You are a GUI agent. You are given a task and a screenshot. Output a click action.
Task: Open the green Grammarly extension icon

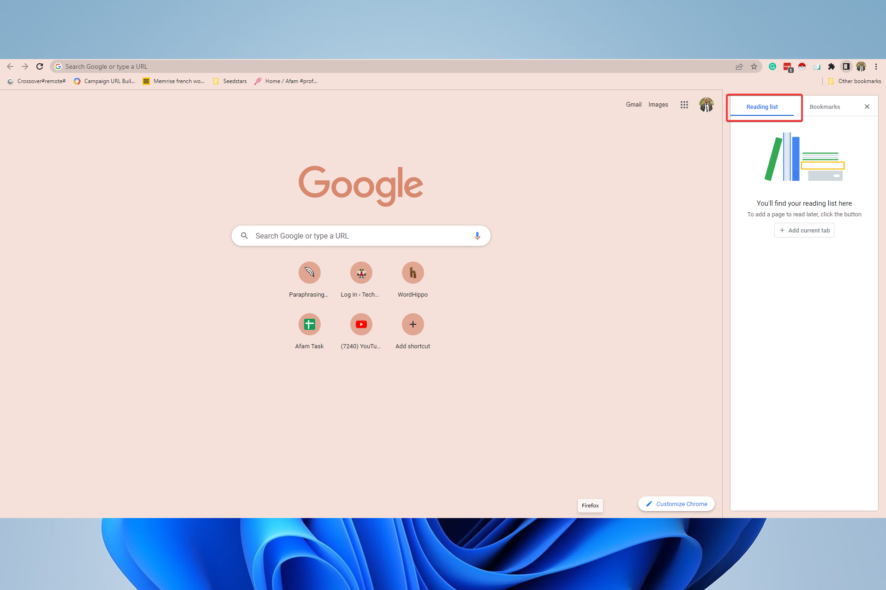pos(772,67)
